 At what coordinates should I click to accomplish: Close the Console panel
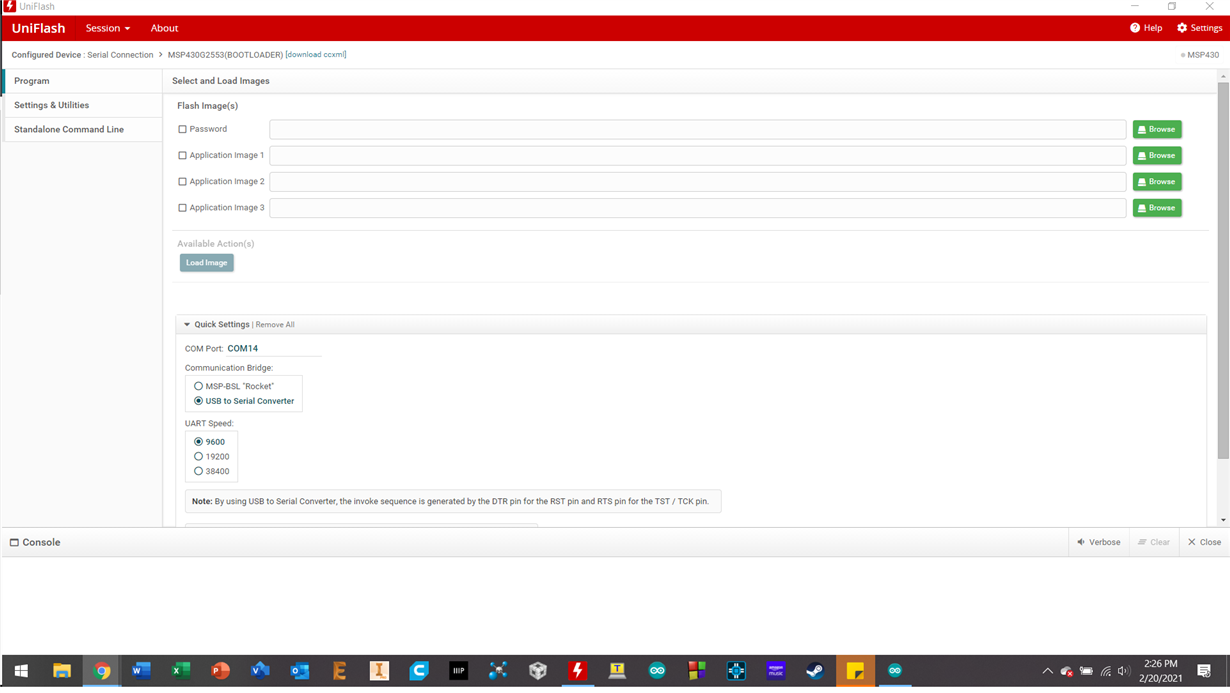[1204, 542]
